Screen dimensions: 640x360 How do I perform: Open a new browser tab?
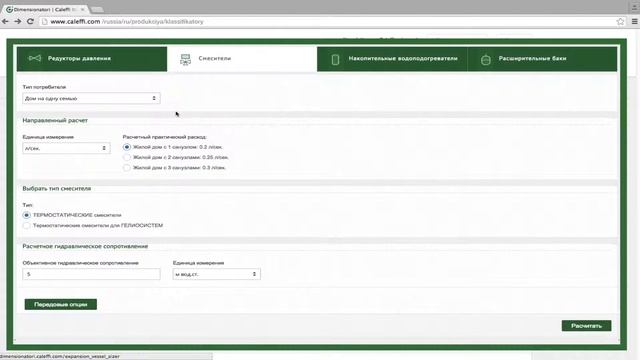pos(97,9)
